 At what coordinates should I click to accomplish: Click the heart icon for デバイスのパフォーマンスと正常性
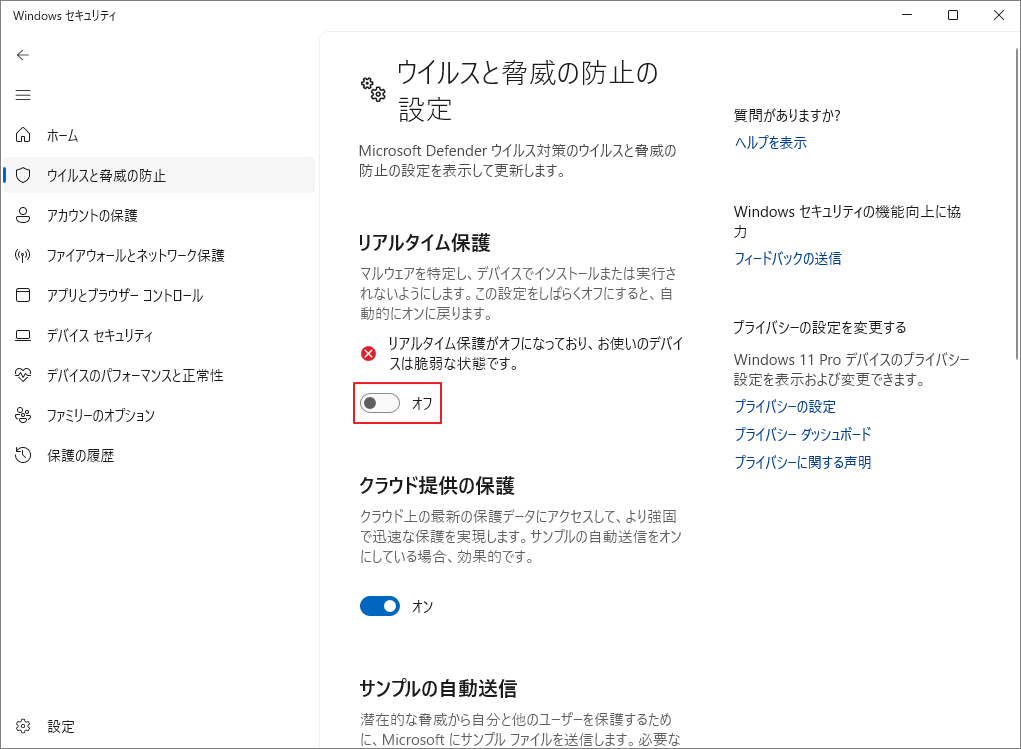click(x=22, y=375)
